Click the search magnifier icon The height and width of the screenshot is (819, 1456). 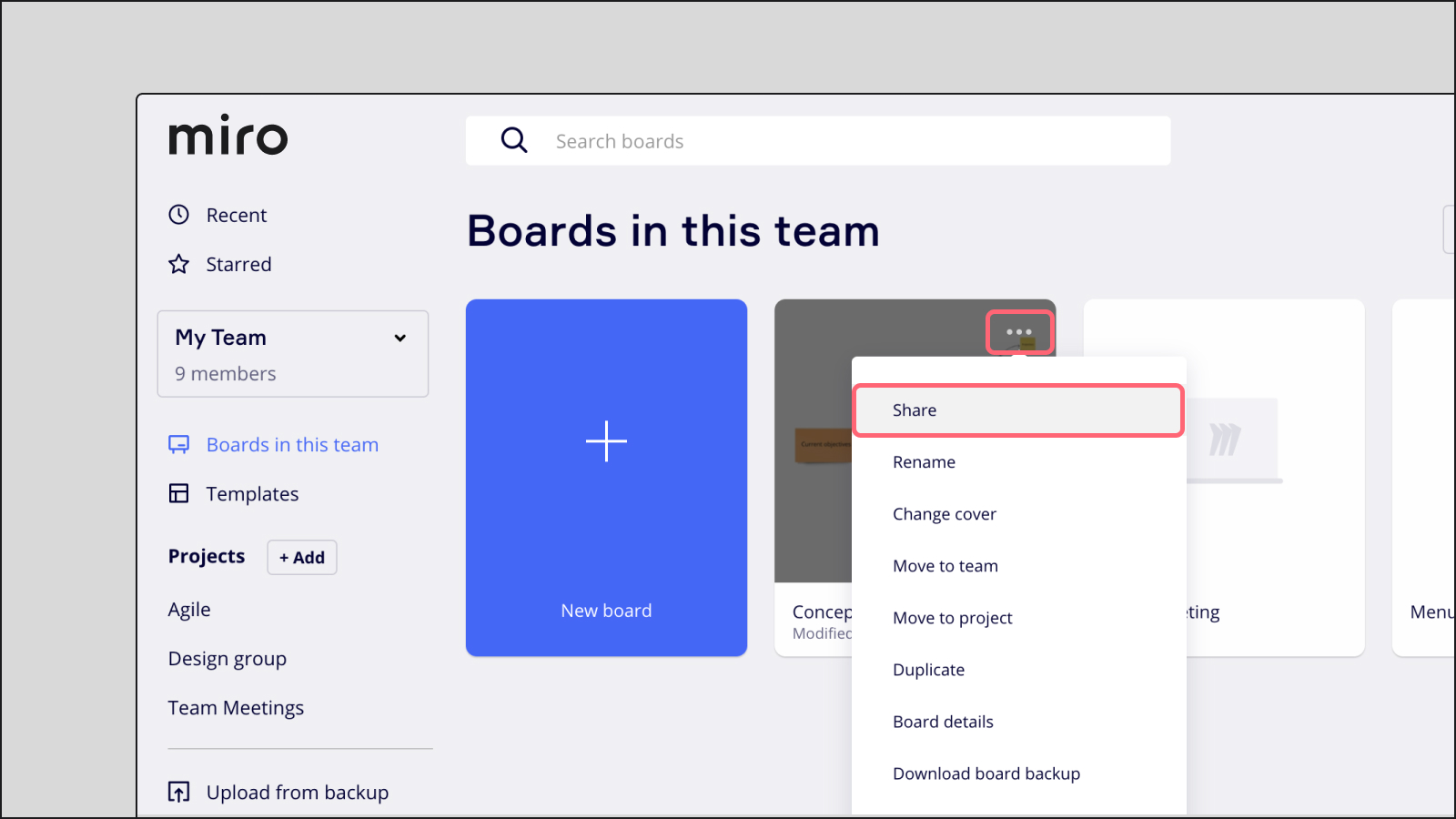[x=514, y=140]
